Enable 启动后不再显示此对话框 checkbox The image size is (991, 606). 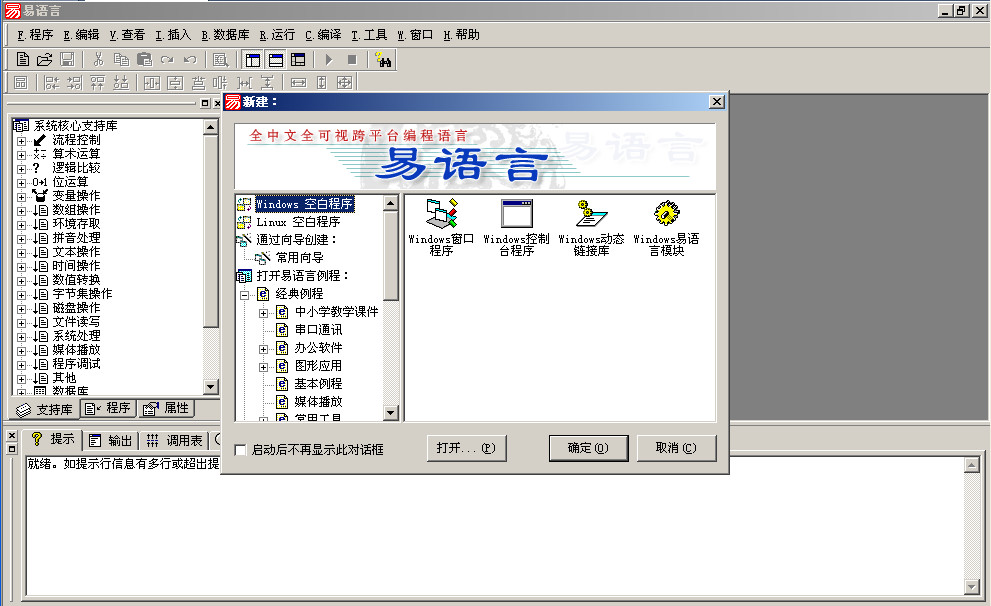(239, 450)
